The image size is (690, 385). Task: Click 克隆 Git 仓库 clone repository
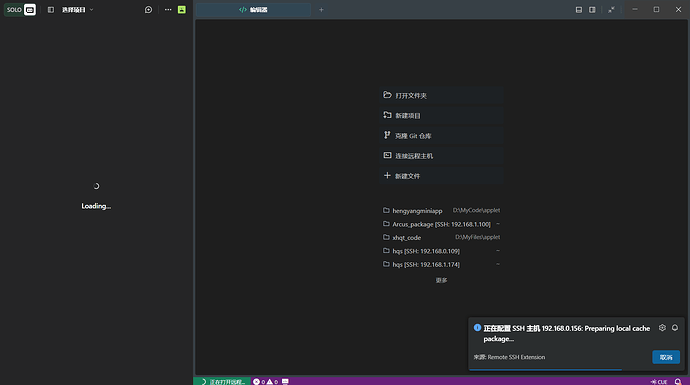441,136
